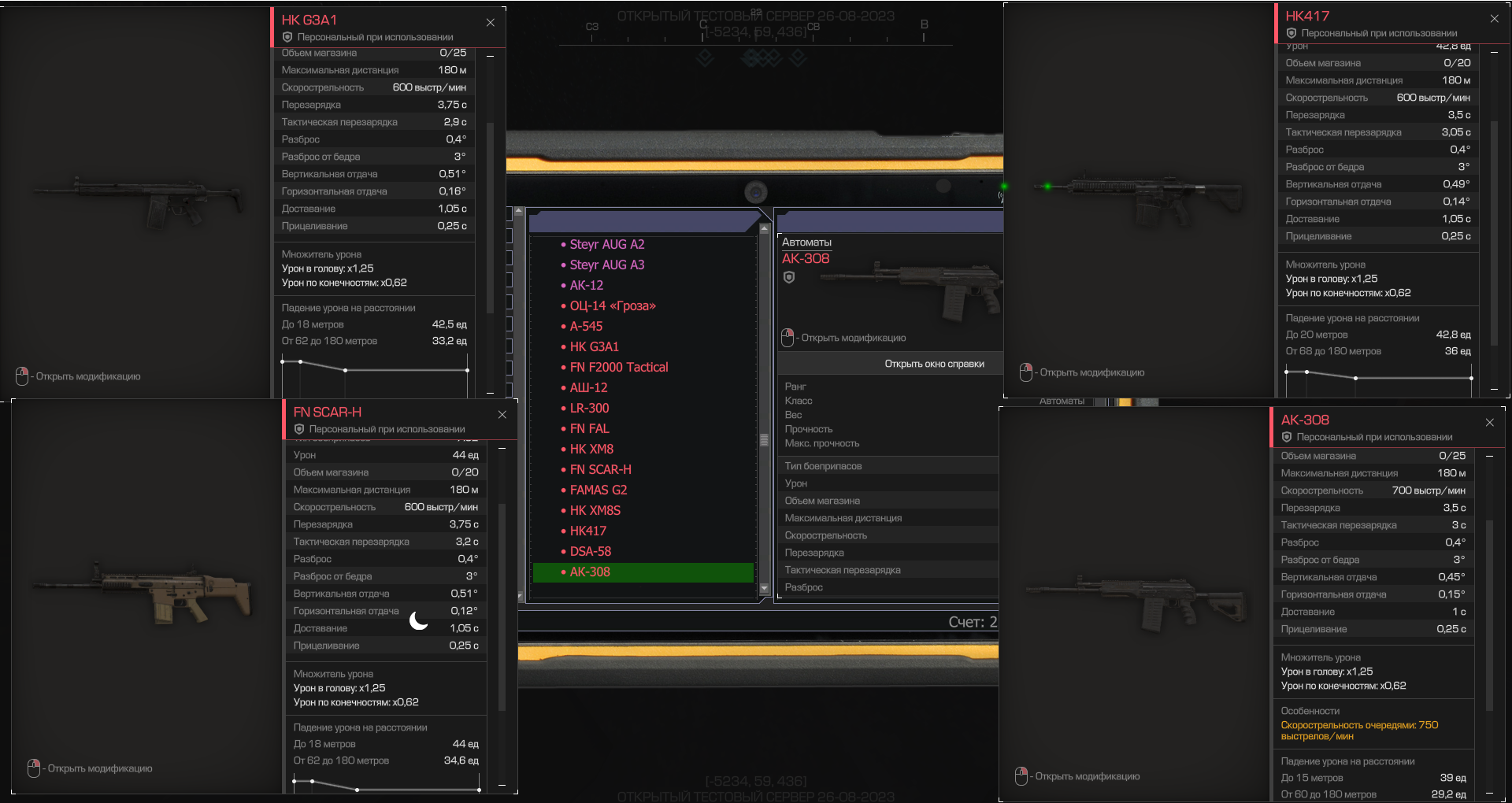Click 'Счет: 2' score text

[973, 622]
